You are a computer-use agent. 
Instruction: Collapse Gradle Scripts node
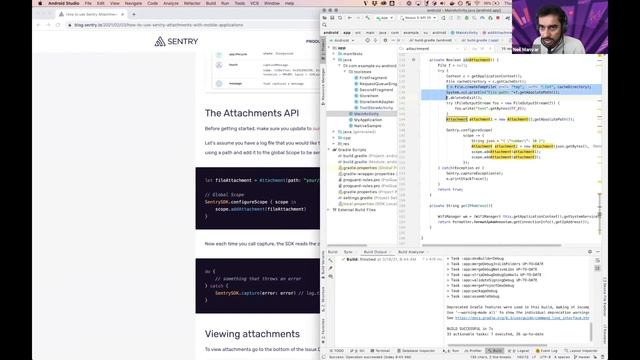pos(330,150)
